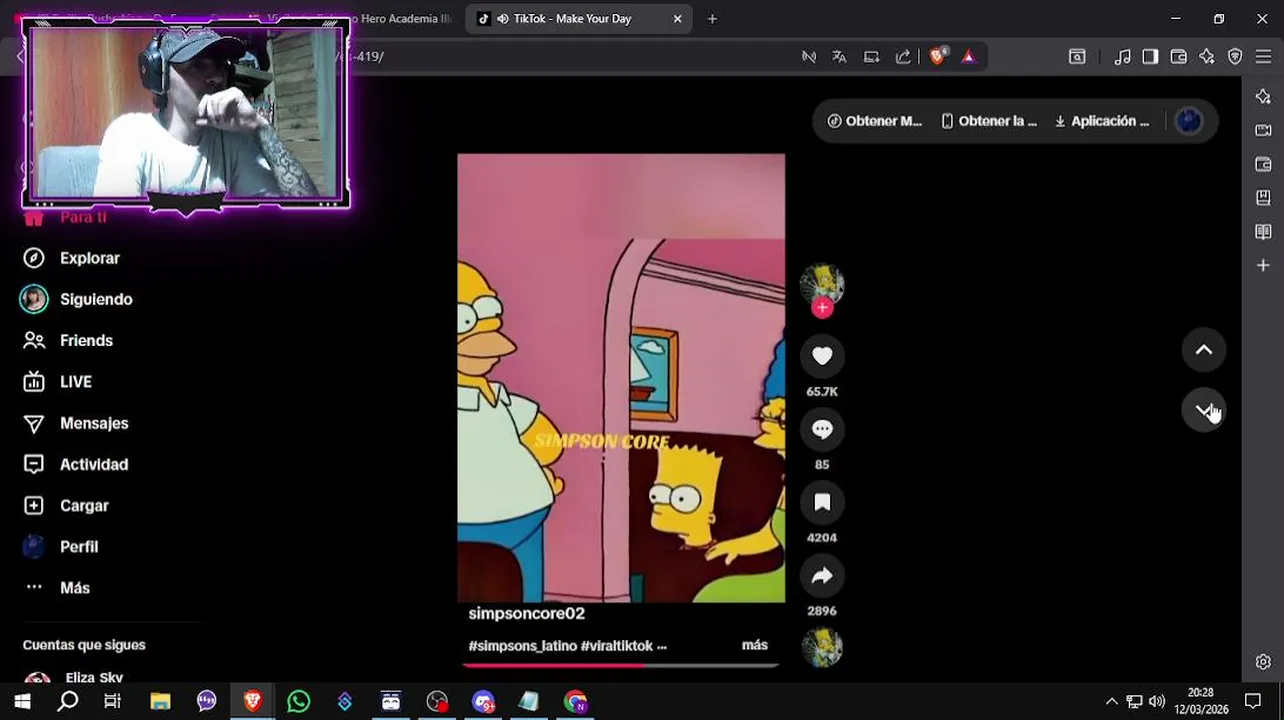Seek on the red video progress bar
The image size is (1284, 720).
click(x=621, y=665)
